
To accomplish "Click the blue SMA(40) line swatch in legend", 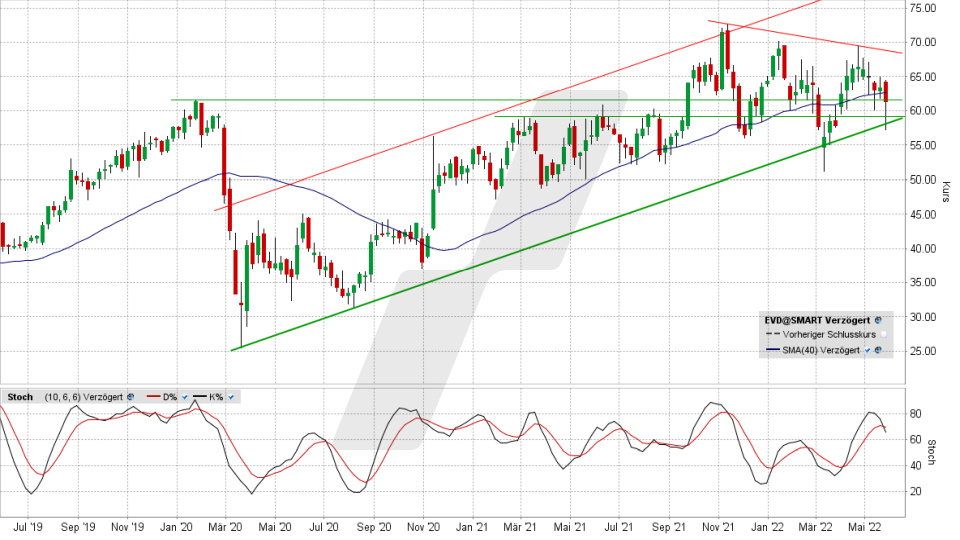I will (773, 350).
